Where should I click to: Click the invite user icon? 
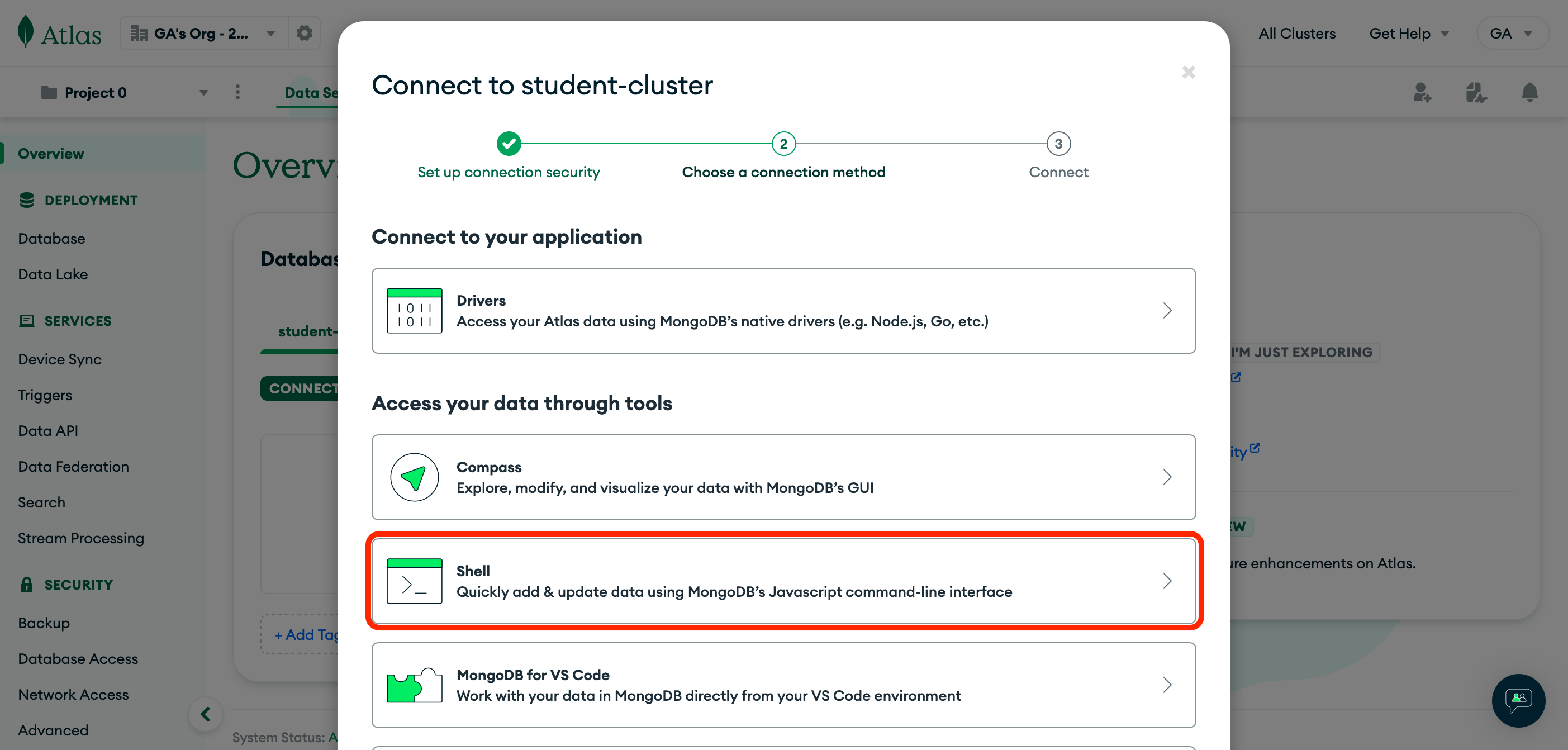point(1422,93)
